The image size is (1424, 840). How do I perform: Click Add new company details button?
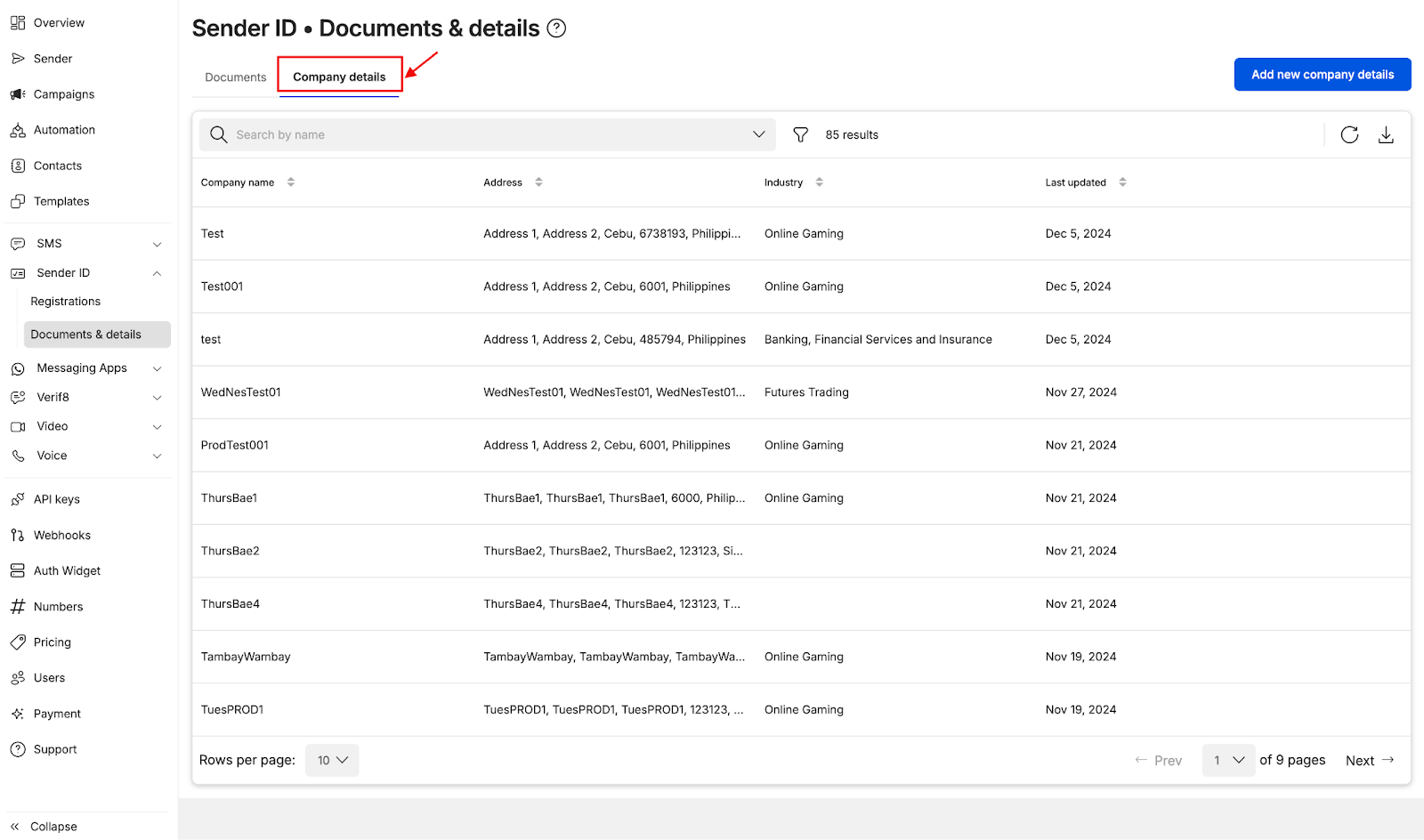click(1322, 75)
